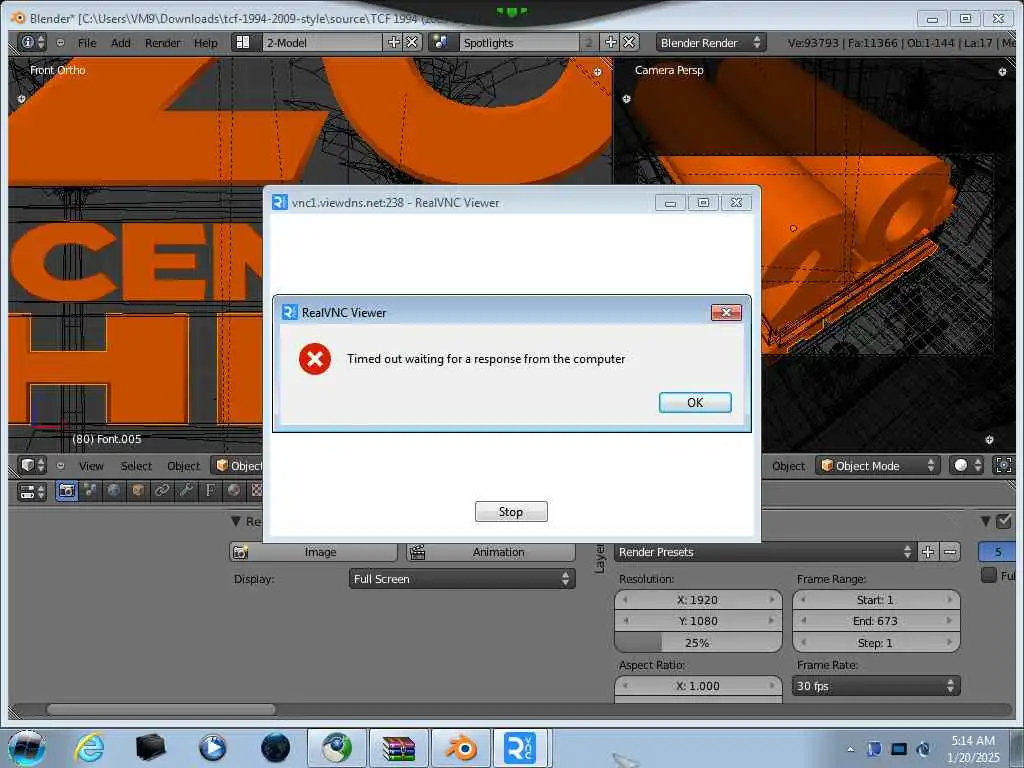The height and width of the screenshot is (768, 1024).
Task: Click the Aspect Ratio X: 1.000 field
Action: [x=698, y=686]
